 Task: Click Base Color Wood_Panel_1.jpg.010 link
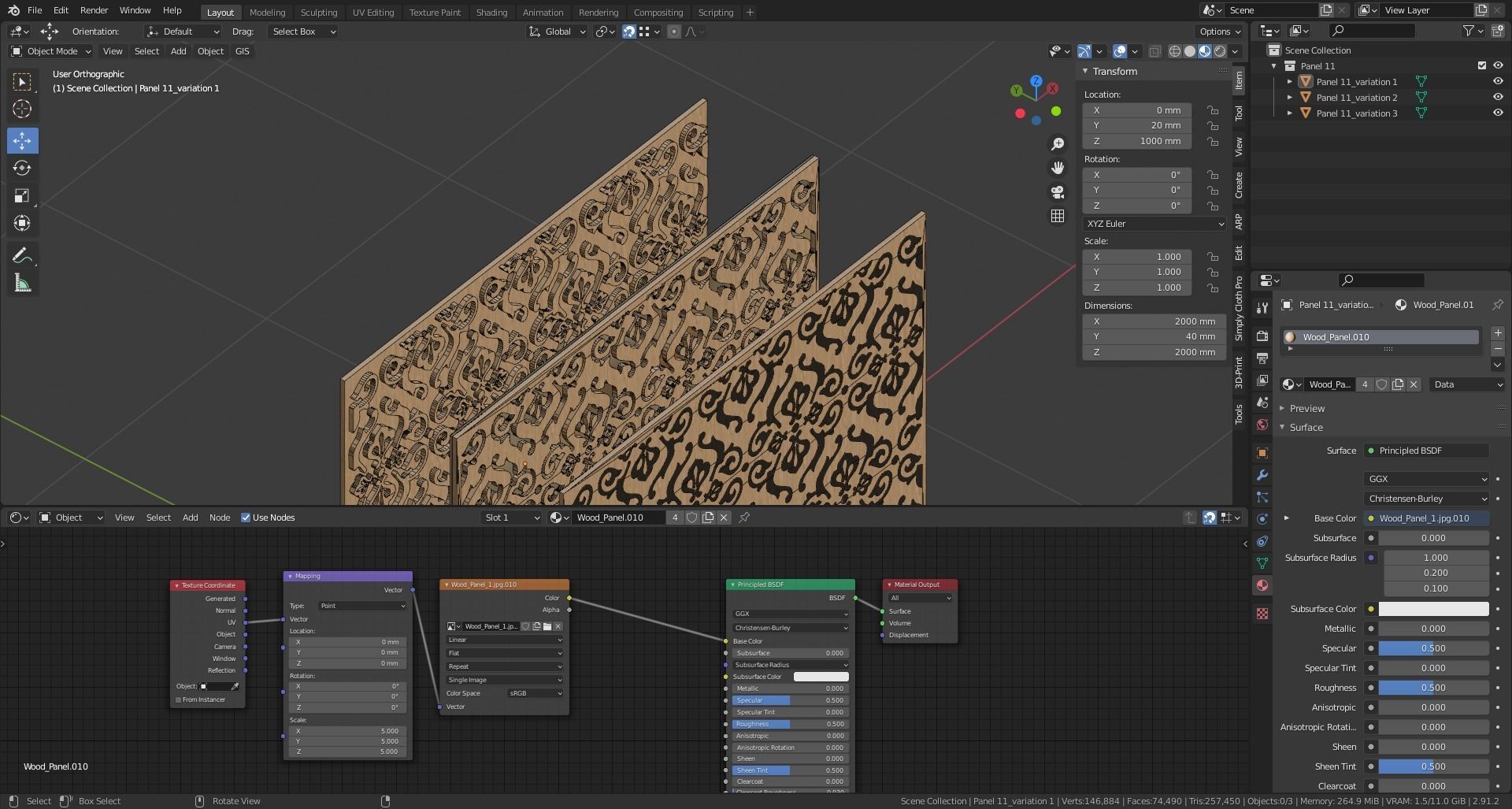click(1426, 518)
